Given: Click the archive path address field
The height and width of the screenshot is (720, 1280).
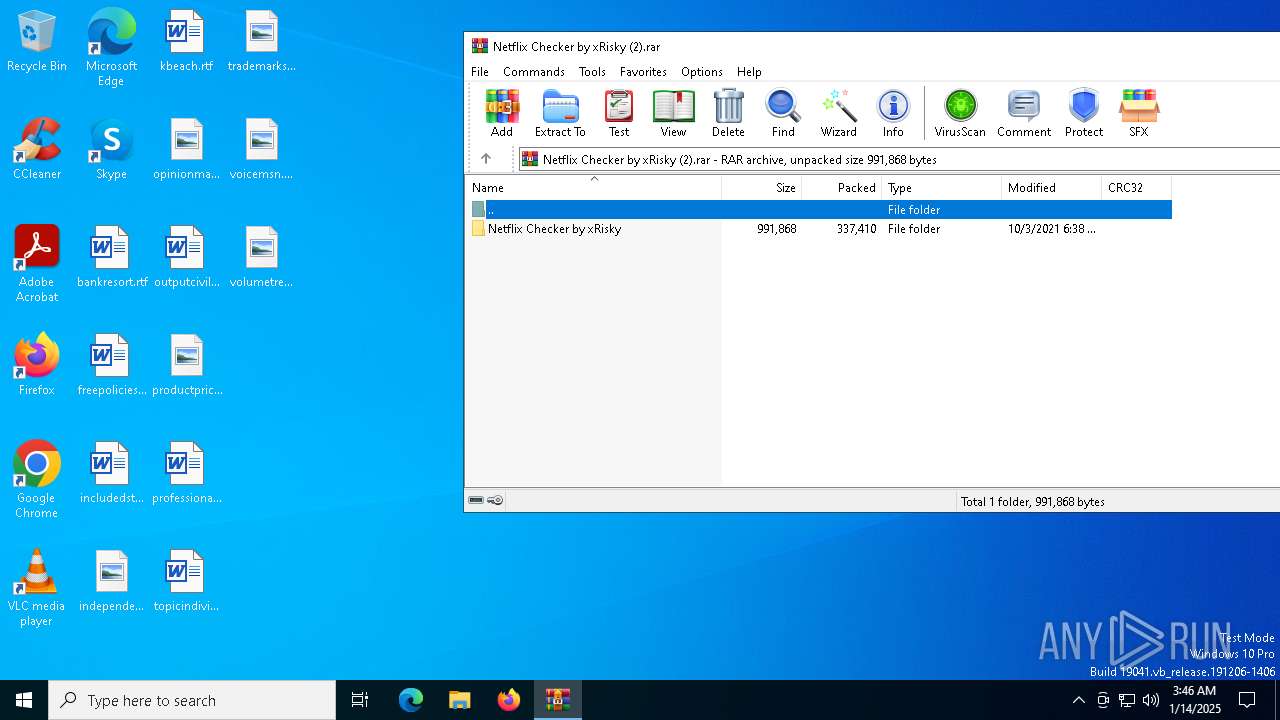Looking at the screenshot, I should [x=898, y=159].
